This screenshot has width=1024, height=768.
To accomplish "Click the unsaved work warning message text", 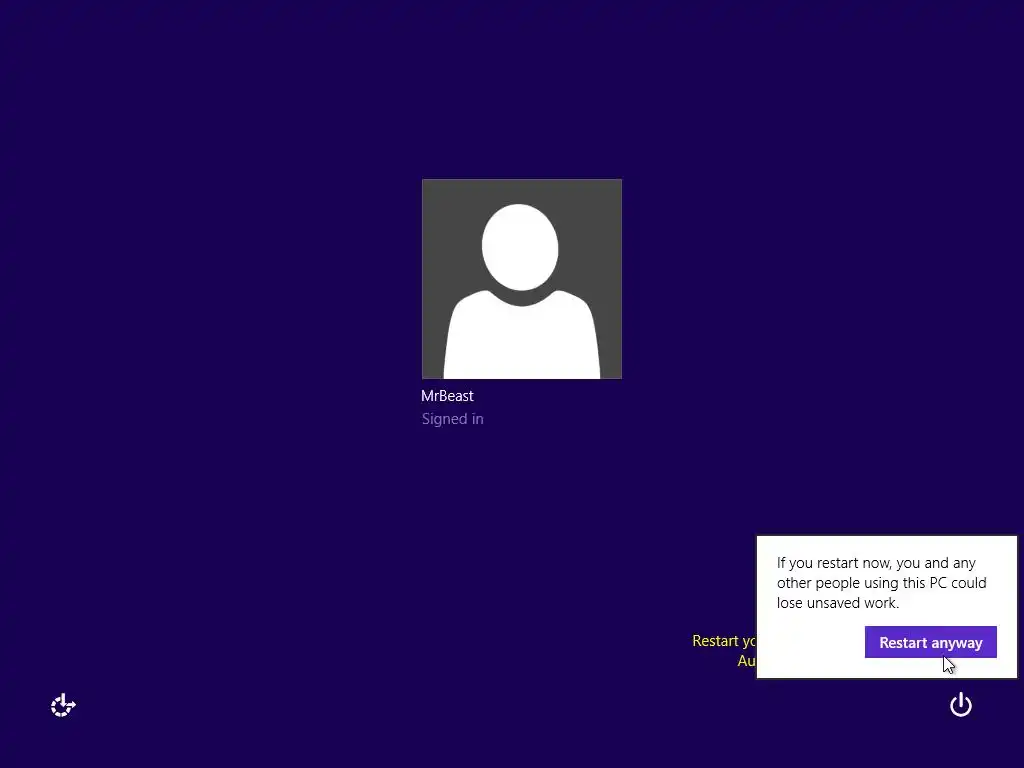I will click(x=881, y=583).
